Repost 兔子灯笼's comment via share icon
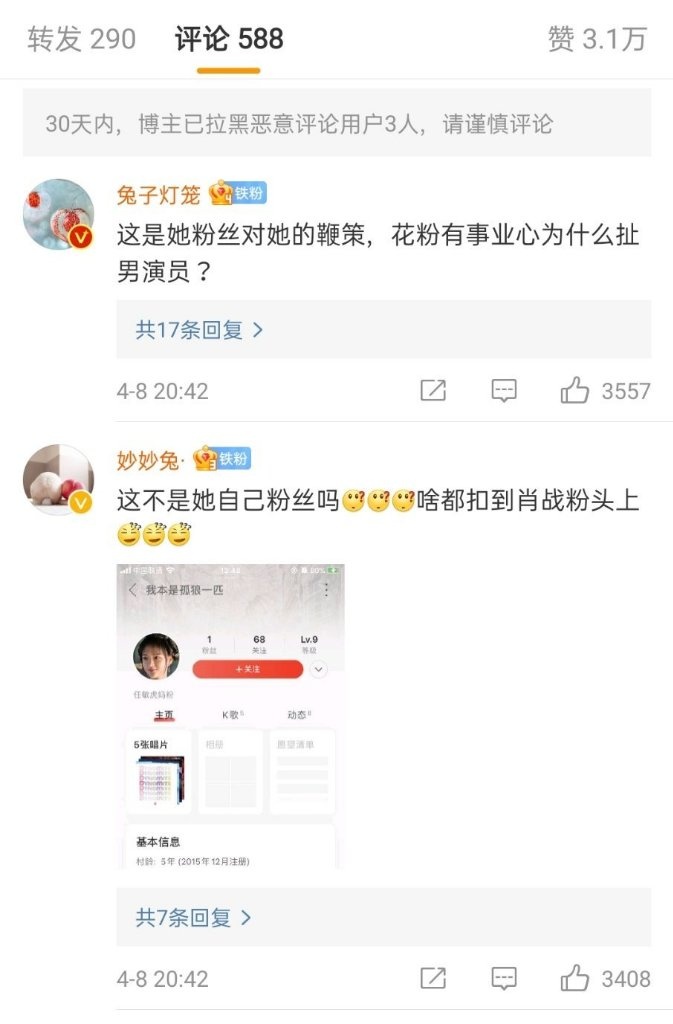 [433, 390]
